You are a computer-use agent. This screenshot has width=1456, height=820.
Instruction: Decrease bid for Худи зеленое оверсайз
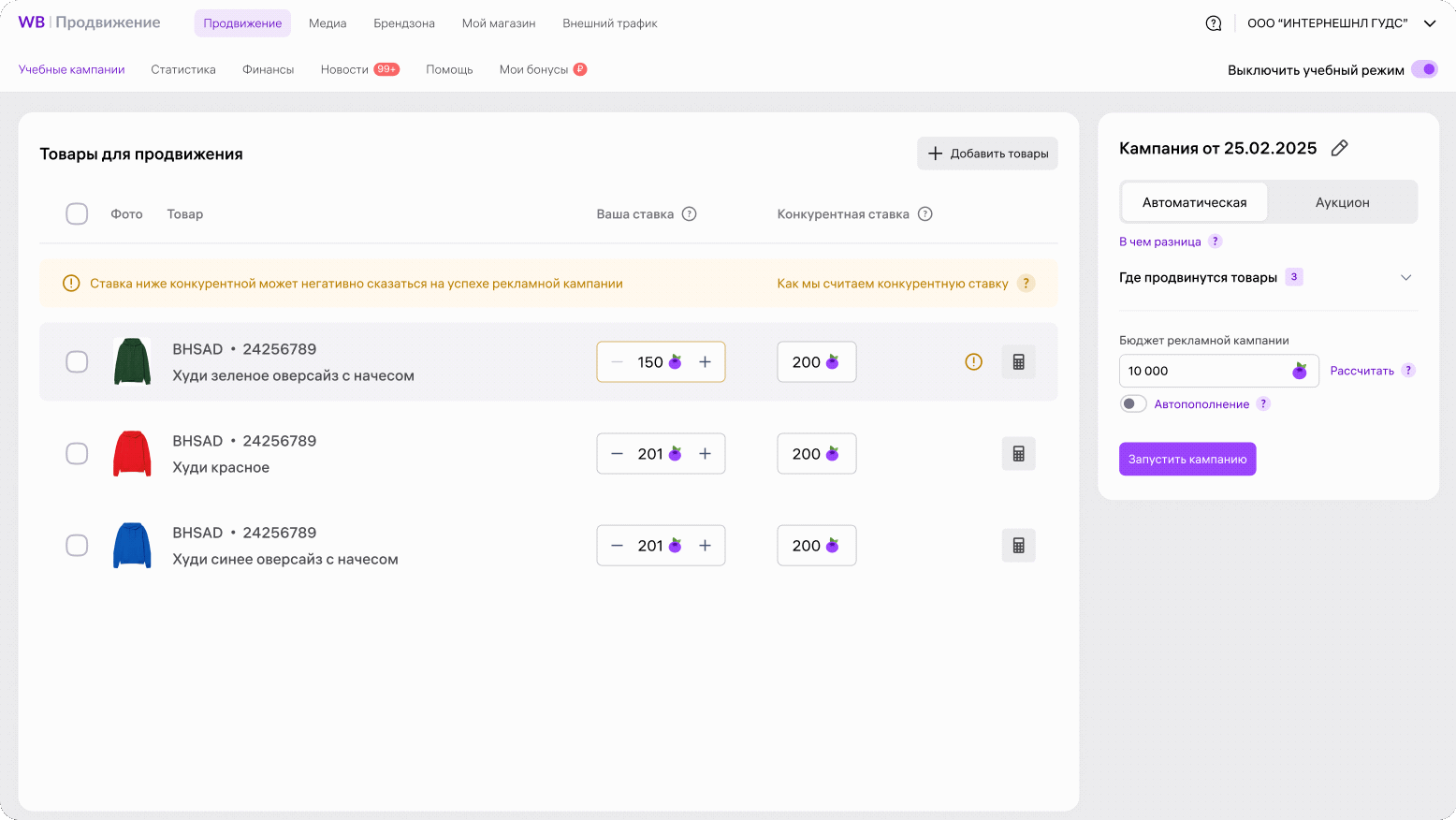[617, 362]
